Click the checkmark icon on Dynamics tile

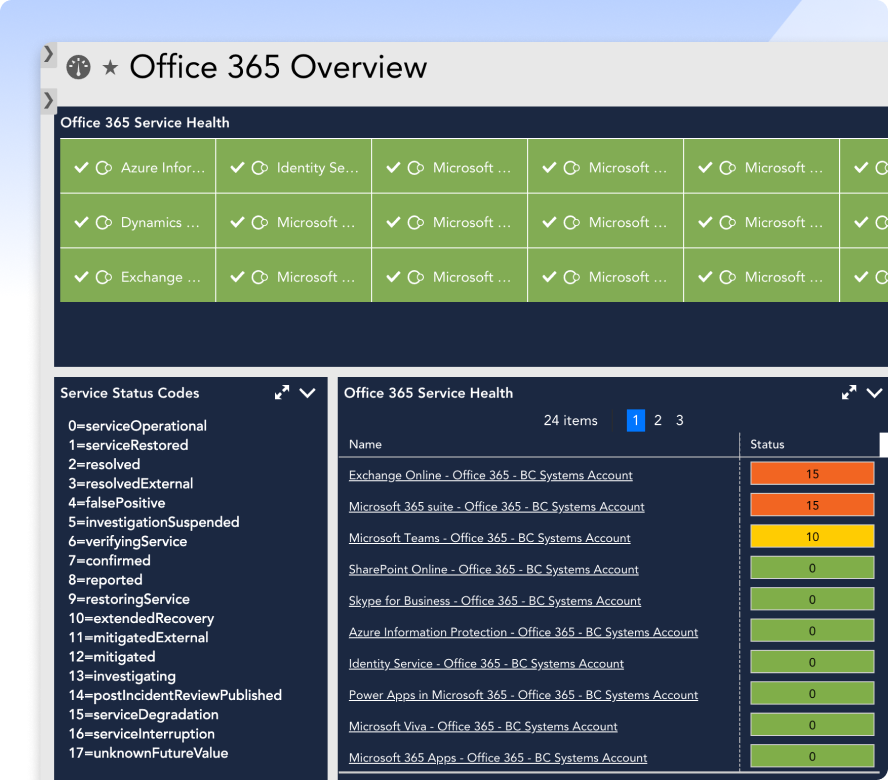pyautogui.click(x=82, y=223)
